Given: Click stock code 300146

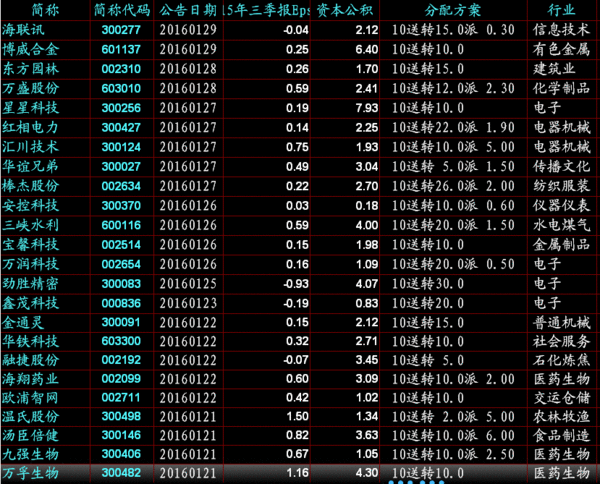Looking at the screenshot, I should click(x=121, y=435).
